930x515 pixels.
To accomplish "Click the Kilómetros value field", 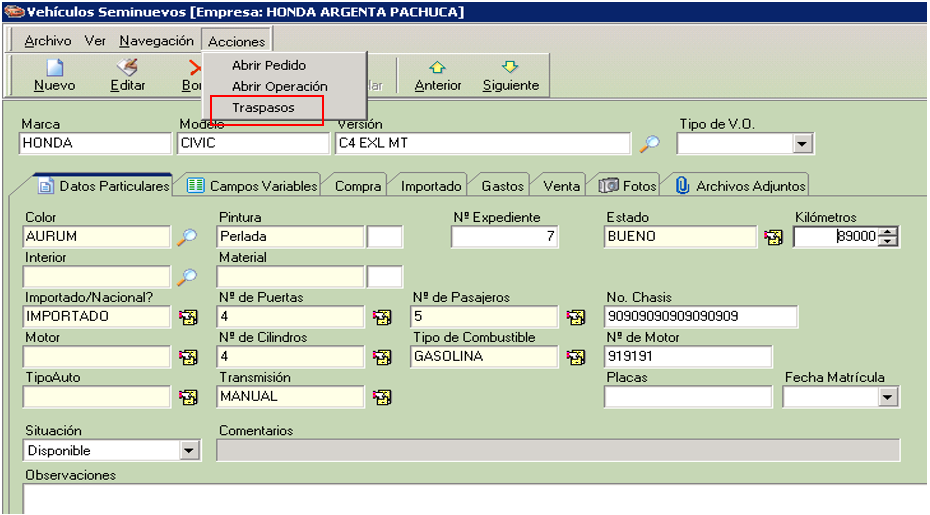I will coord(836,237).
